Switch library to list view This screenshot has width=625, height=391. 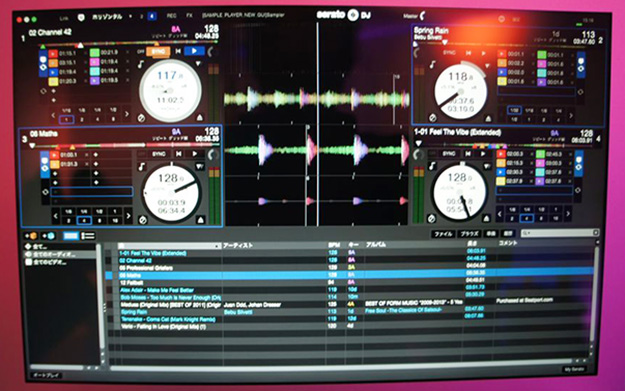[x=88, y=236]
